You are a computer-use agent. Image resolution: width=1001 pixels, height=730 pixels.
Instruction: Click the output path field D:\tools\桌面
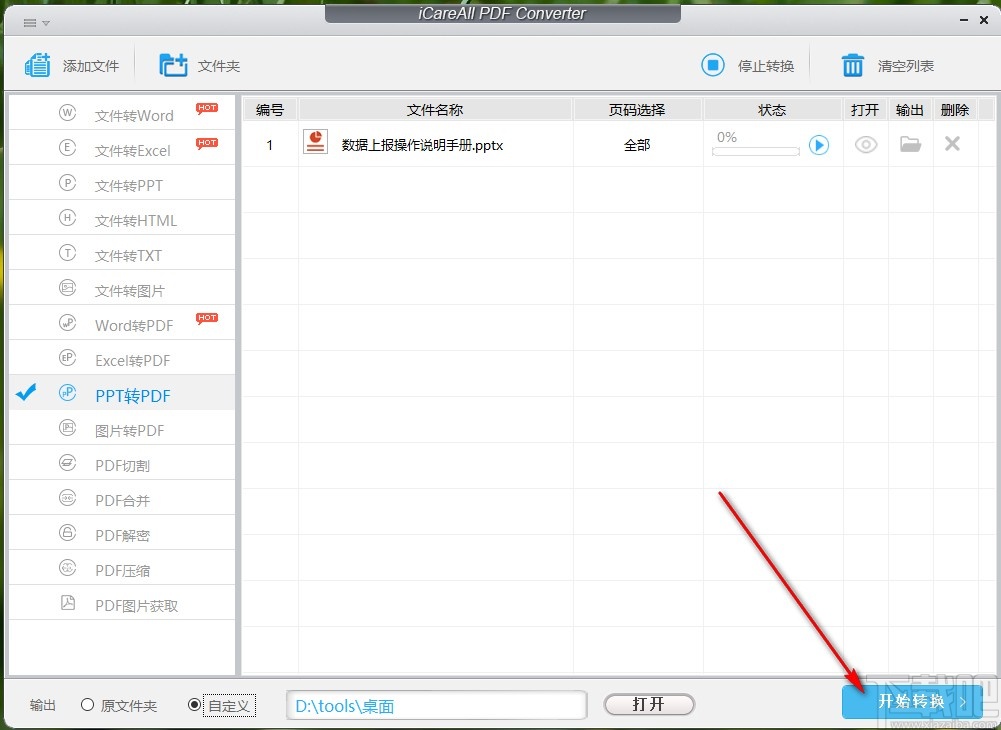pos(436,704)
